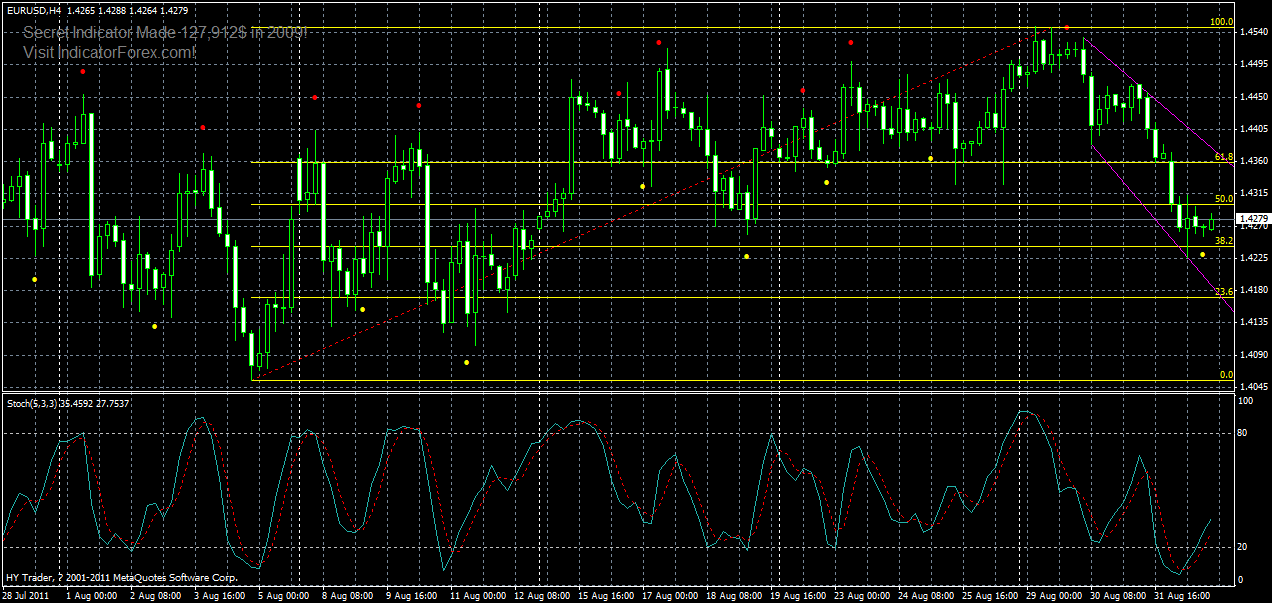This screenshot has height=603, width=1272.
Task: Click the yellow dot below the 19 Aug candles
Action: coord(826,181)
